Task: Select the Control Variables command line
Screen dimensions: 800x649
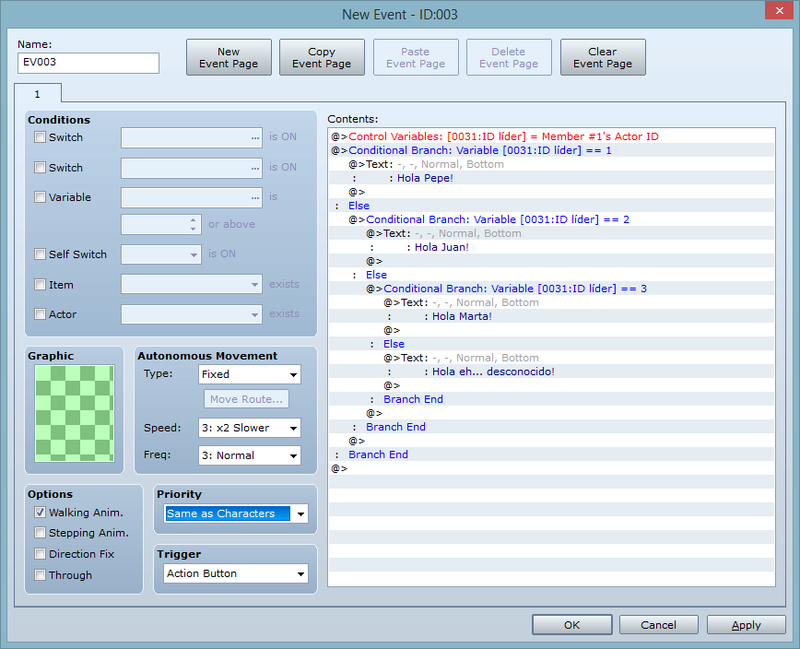Action: [x=552, y=136]
